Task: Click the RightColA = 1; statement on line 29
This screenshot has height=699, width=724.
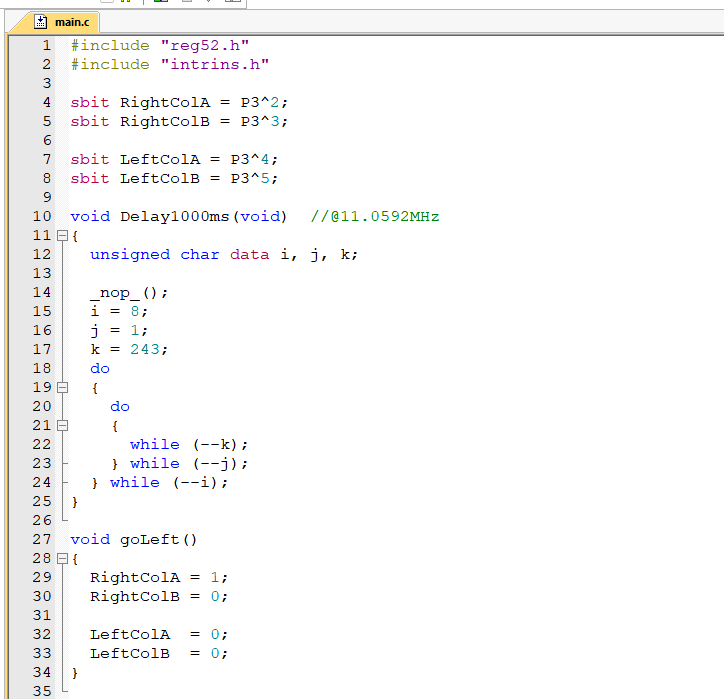Action: tap(159, 577)
